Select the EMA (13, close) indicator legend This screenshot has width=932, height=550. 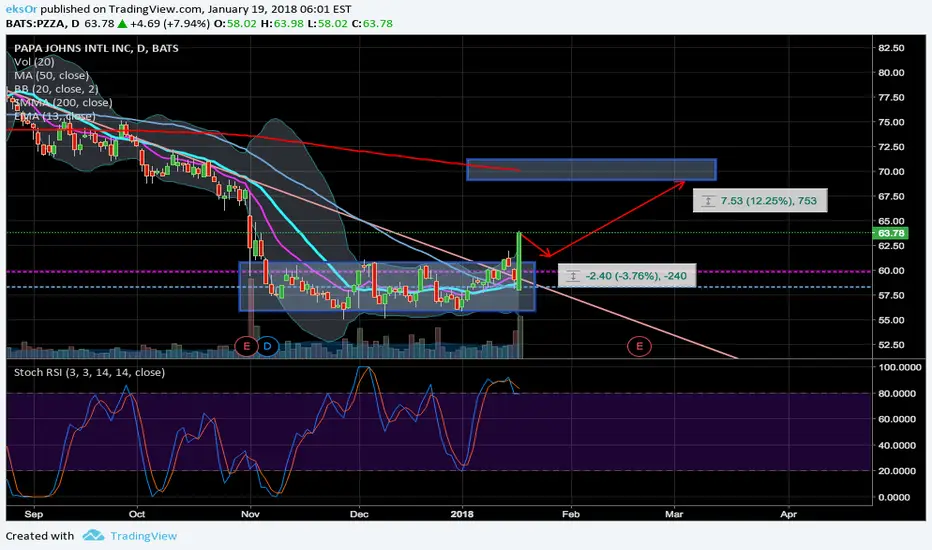(54, 117)
